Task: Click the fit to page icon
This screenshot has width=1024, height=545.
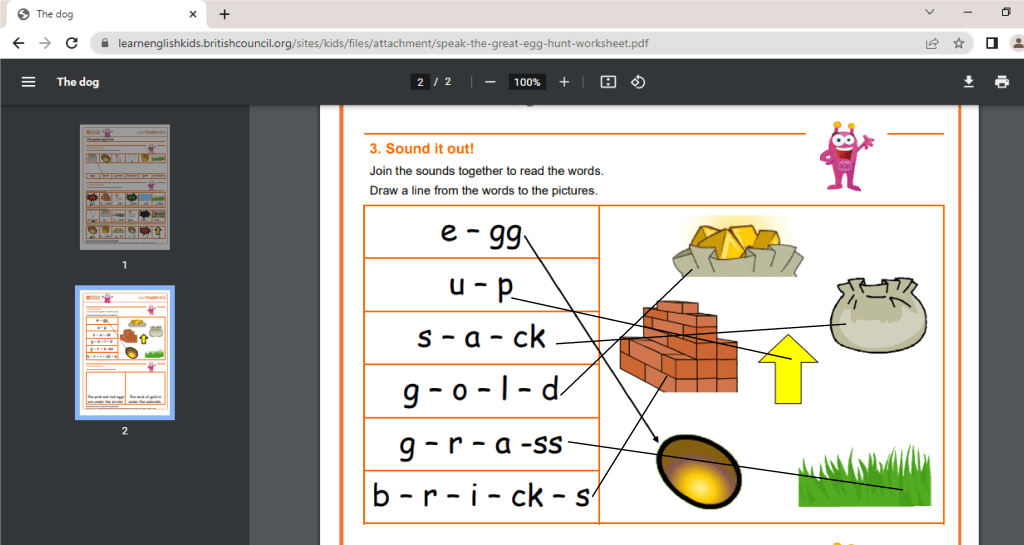Action: (x=608, y=82)
